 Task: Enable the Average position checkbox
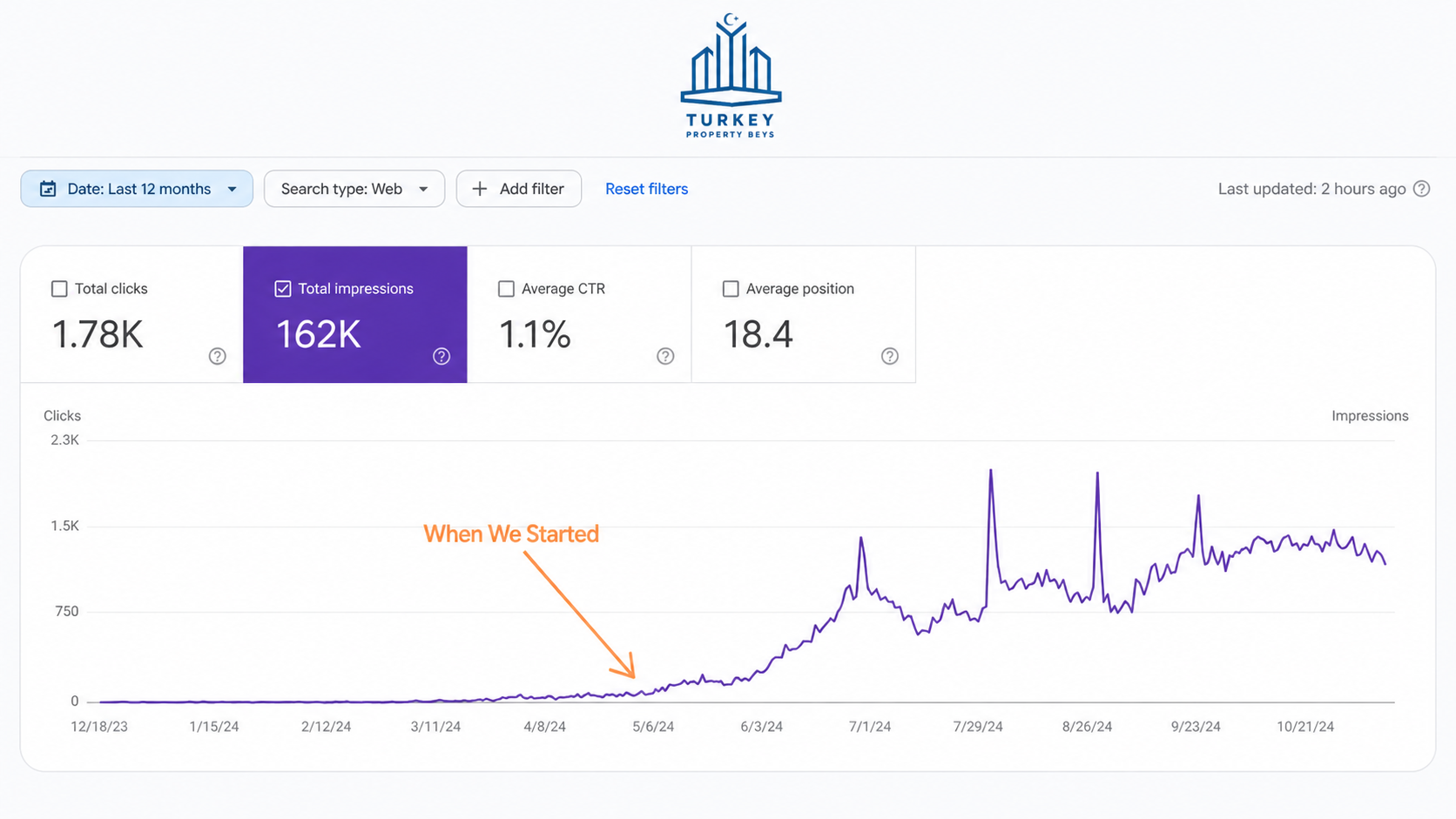(x=731, y=289)
